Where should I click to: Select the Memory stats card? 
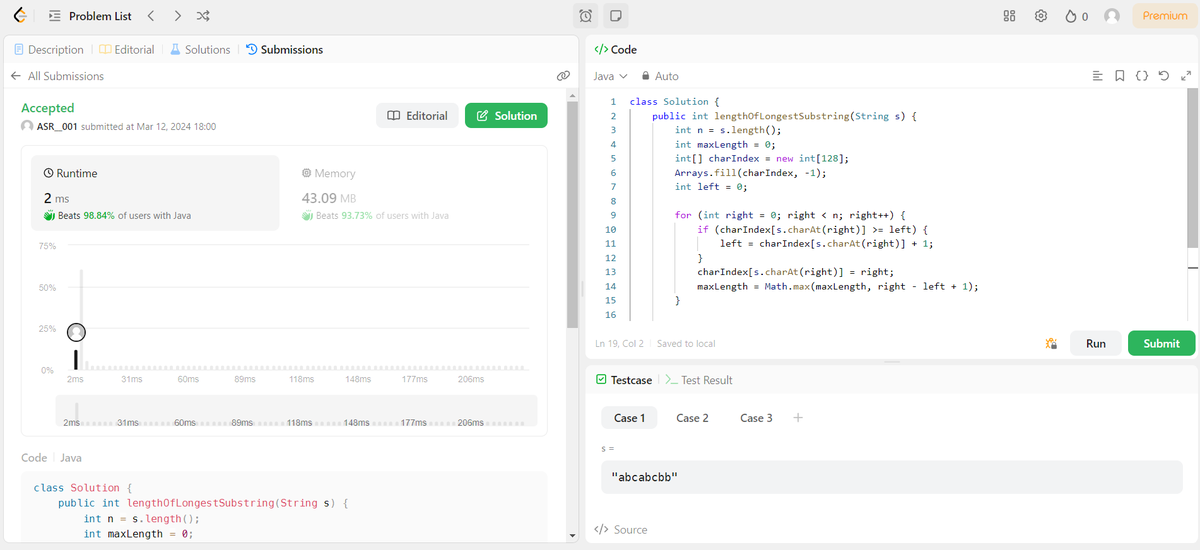pos(414,193)
